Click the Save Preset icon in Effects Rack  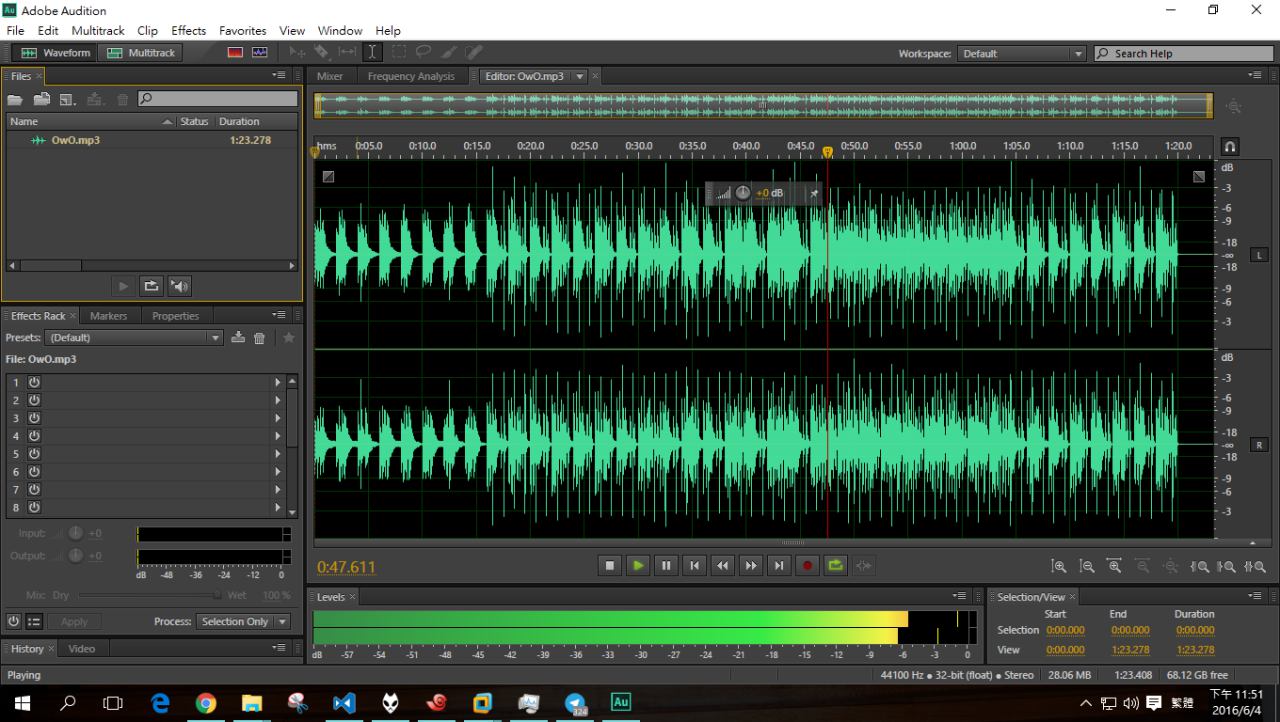[x=238, y=338]
